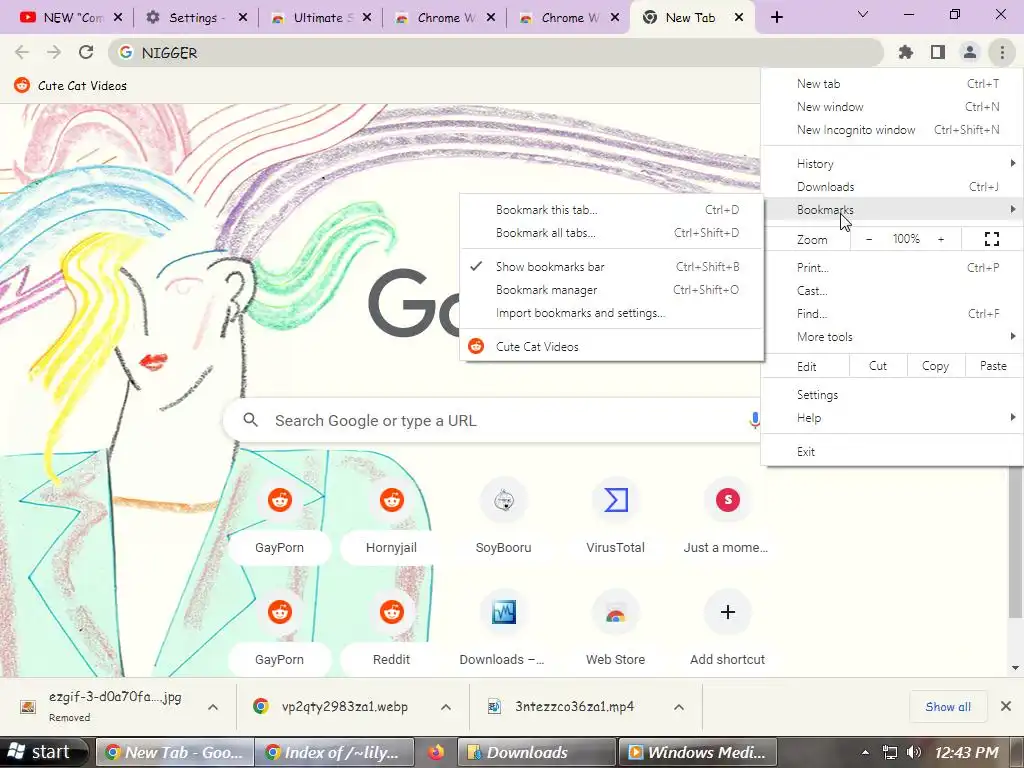Switch to Index of /~lily... taskbar window
Screen dimensions: 1024x768
(x=334, y=752)
